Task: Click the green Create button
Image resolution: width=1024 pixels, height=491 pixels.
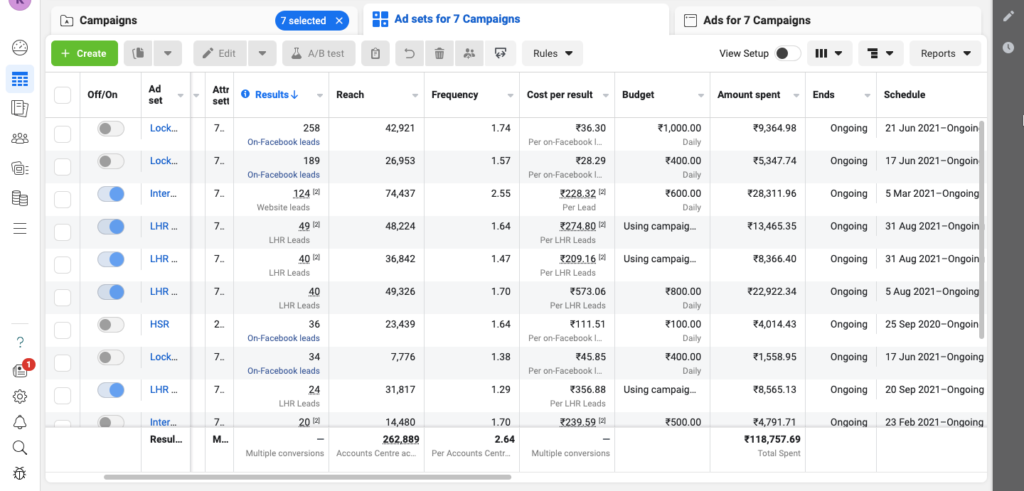Action: tap(84, 54)
